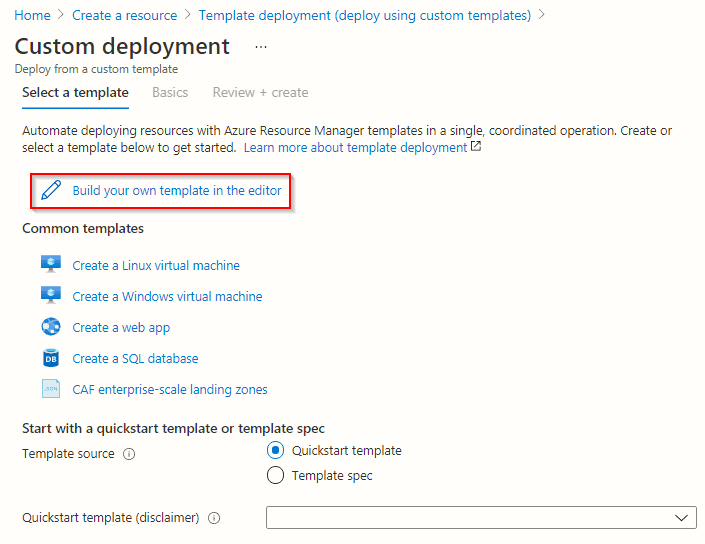705x544 pixels.
Task: Click Create a Linux virtual machine link
Action: tap(156, 265)
